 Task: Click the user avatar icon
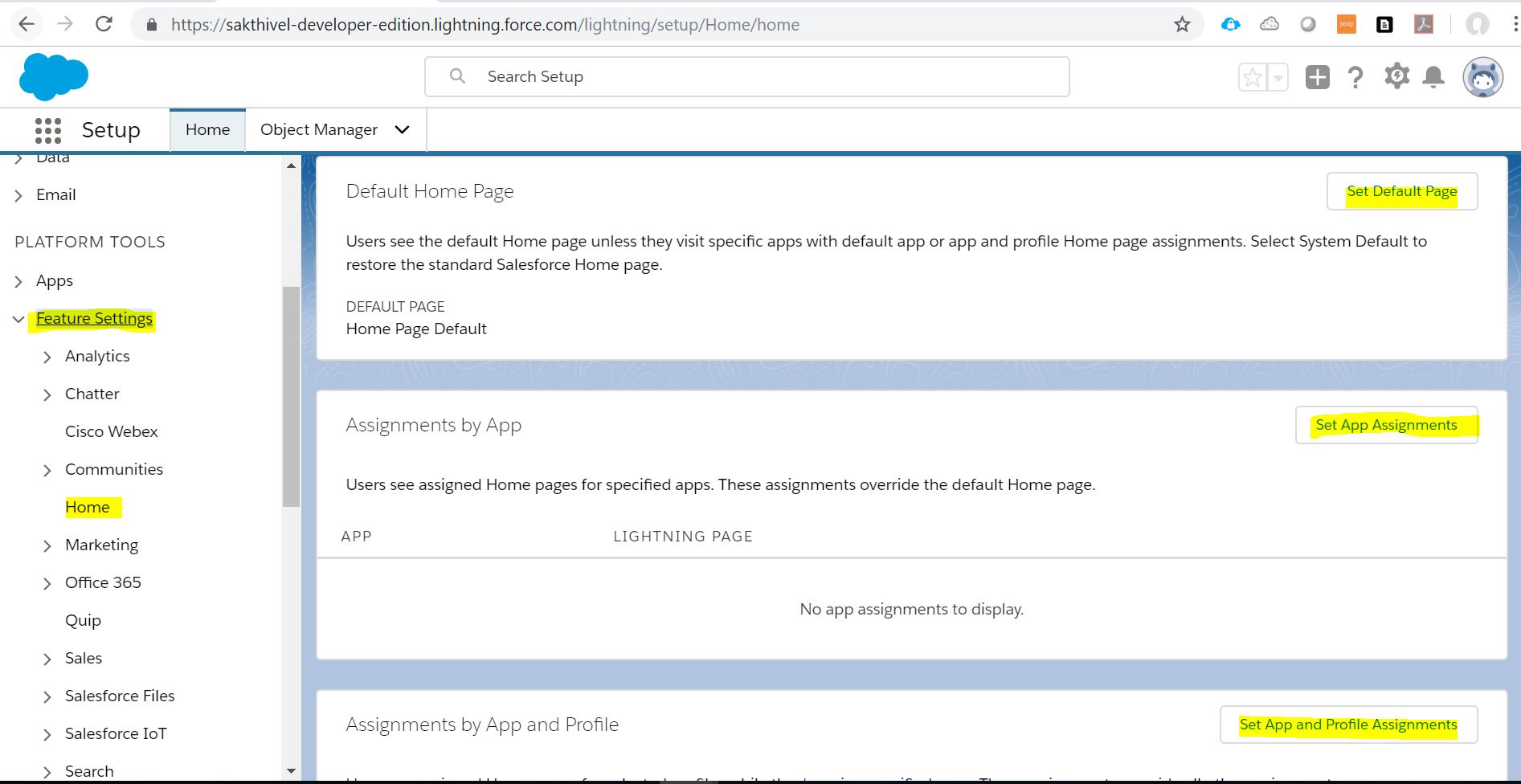1483,76
